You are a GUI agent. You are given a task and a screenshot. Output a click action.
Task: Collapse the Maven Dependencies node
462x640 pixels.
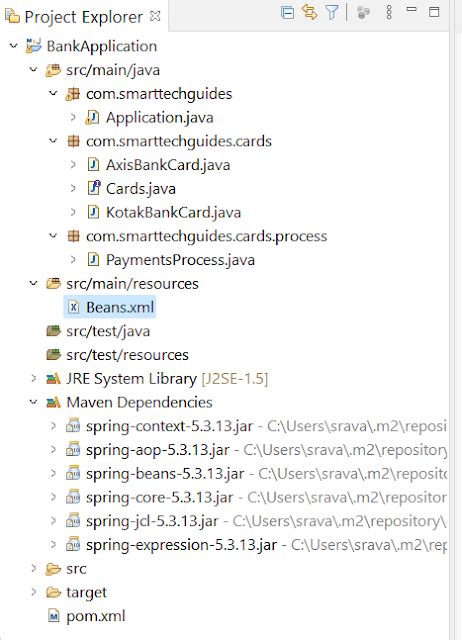[33, 402]
